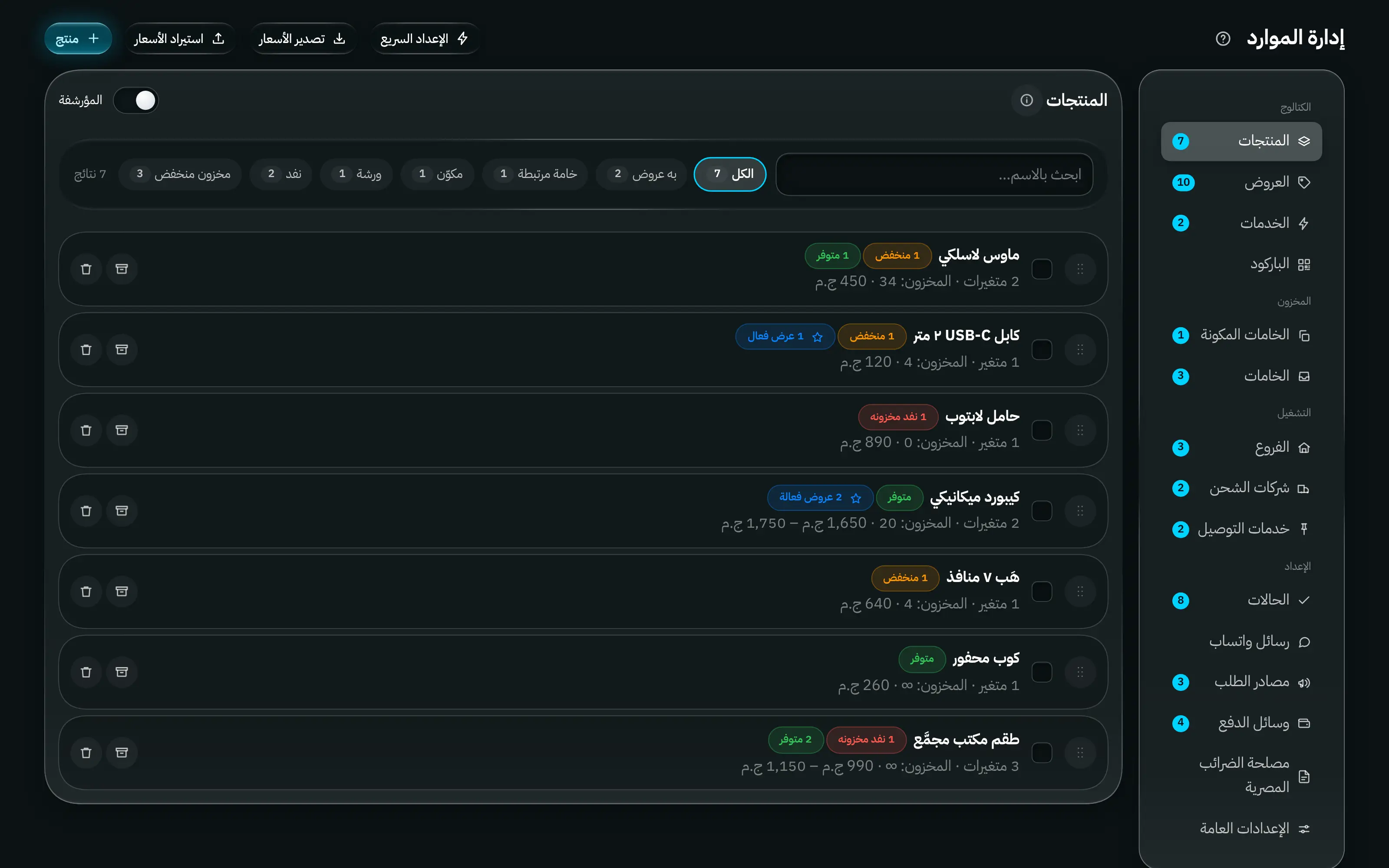
Task: Click the + منتج add product button
Action: pos(78,39)
